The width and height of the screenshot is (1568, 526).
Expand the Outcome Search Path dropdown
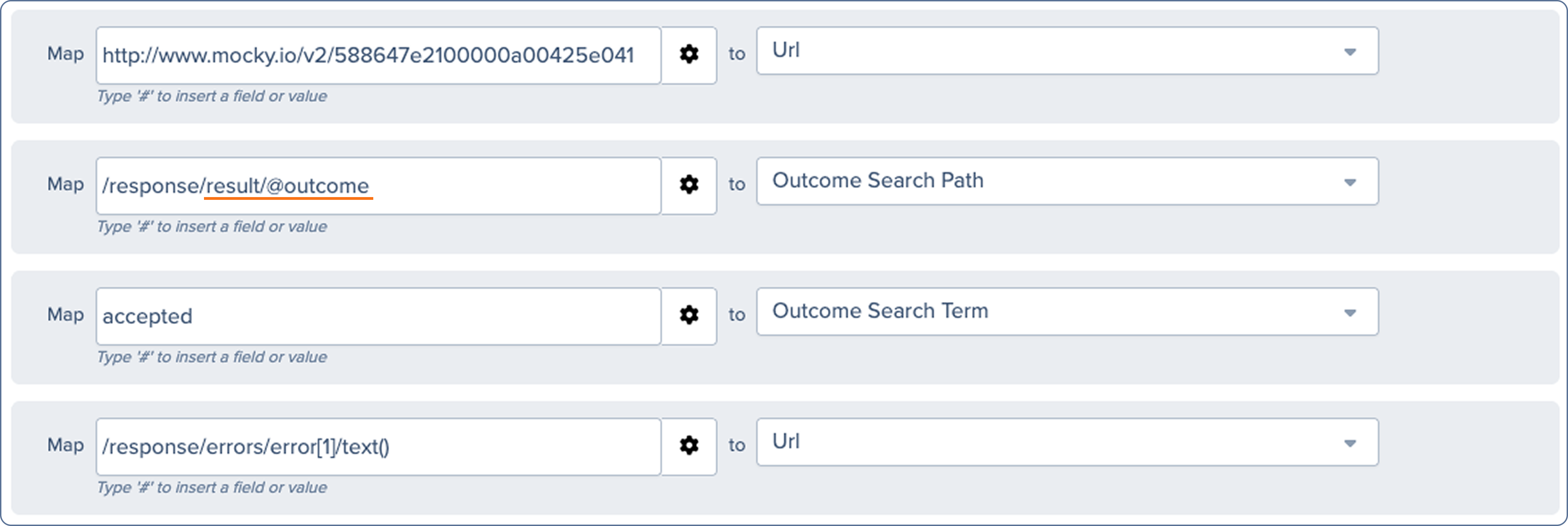[x=1066, y=181]
